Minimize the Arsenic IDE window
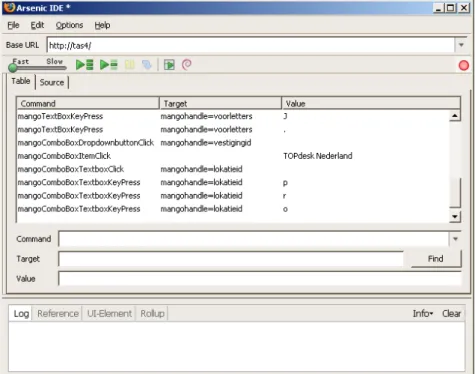 pyautogui.click(x=438, y=8)
